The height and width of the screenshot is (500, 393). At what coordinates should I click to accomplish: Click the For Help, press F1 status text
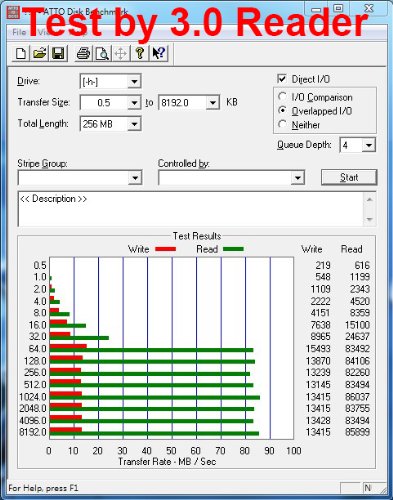(43, 488)
